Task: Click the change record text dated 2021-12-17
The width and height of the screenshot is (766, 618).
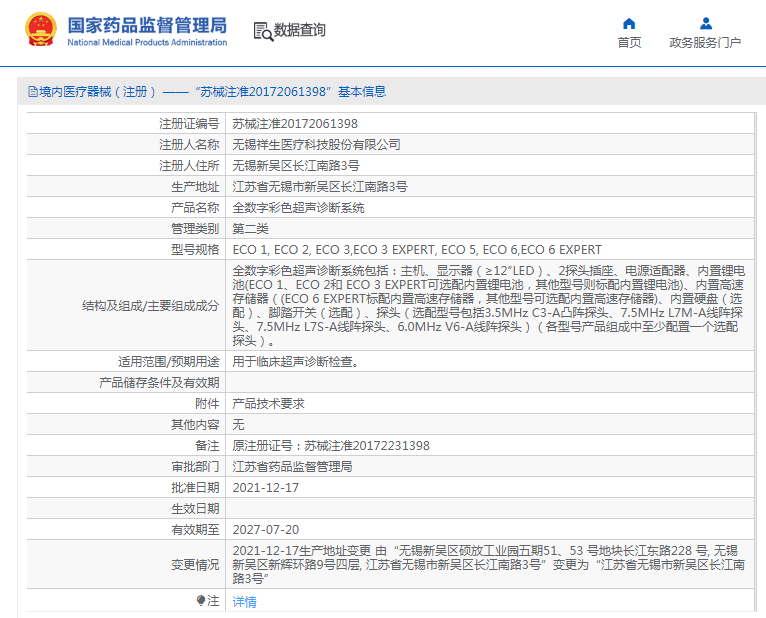Action: tap(488, 565)
